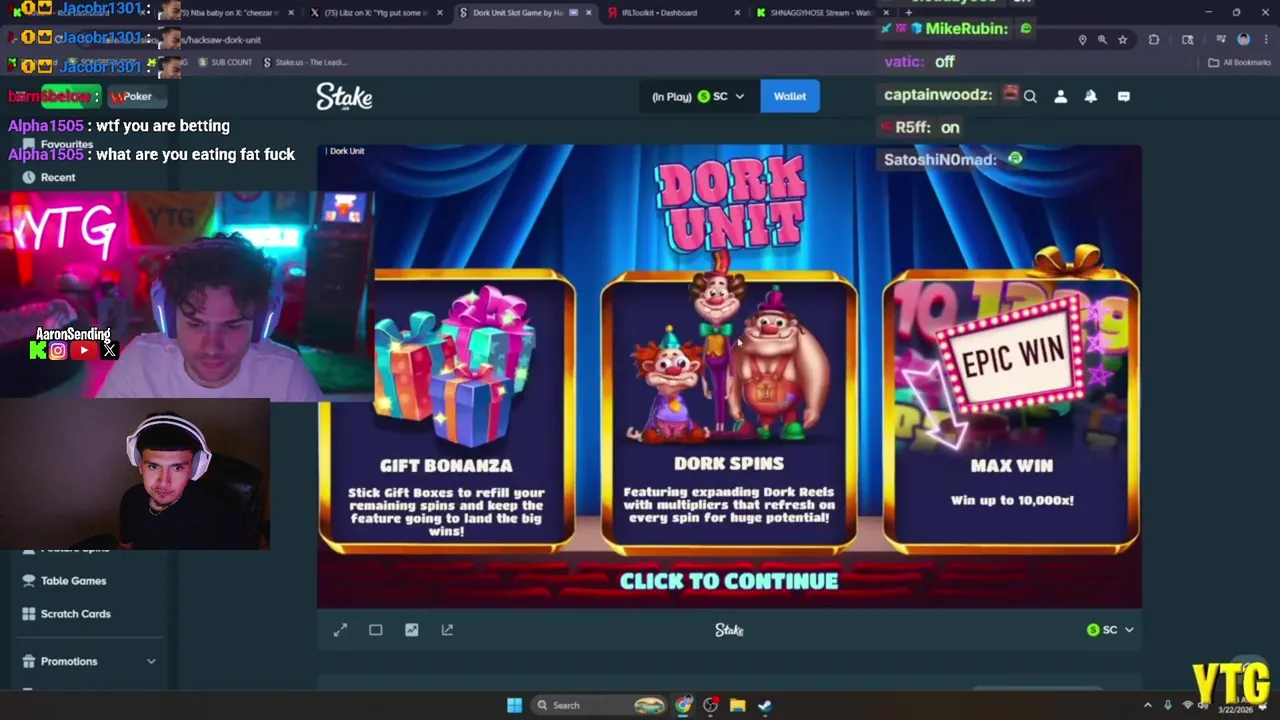
Task: Click the 'Dork Unit' label above the game
Action: 347,151
